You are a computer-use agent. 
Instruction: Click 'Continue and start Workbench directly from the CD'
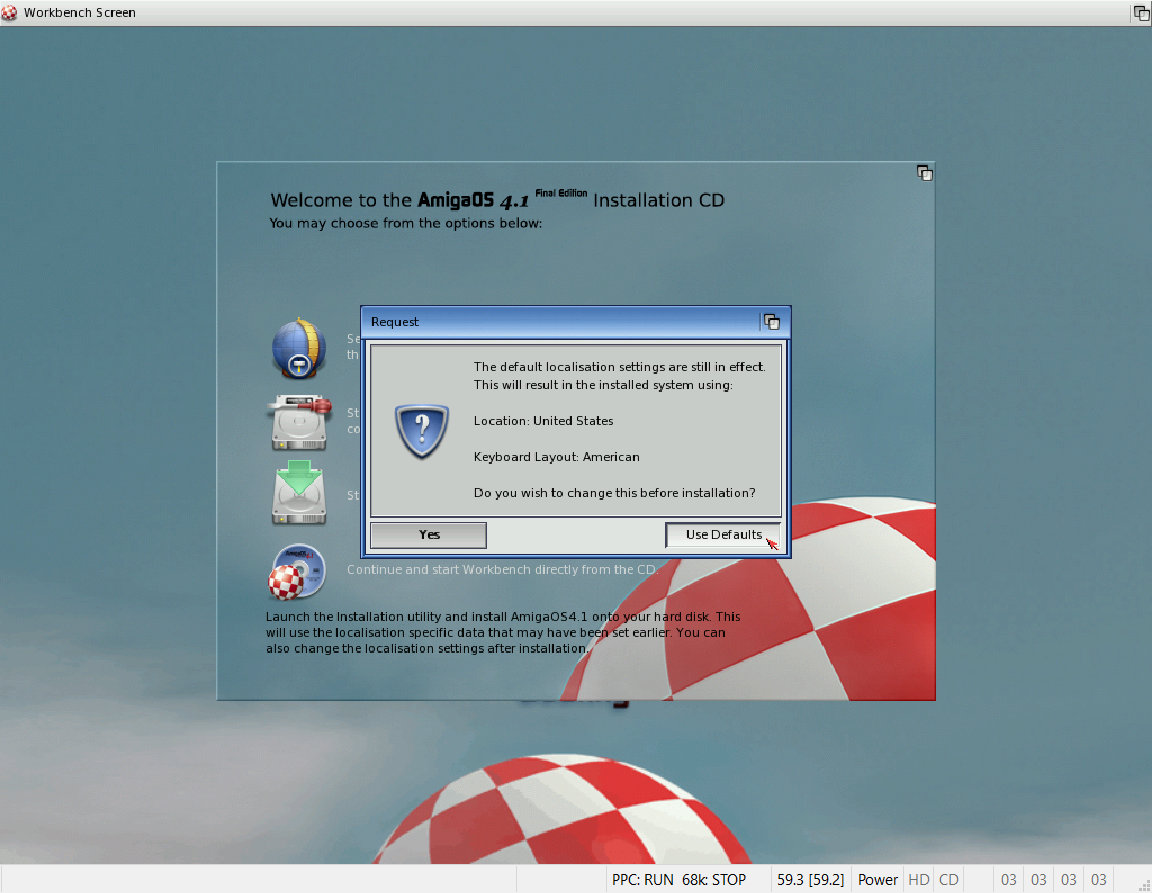pos(501,570)
